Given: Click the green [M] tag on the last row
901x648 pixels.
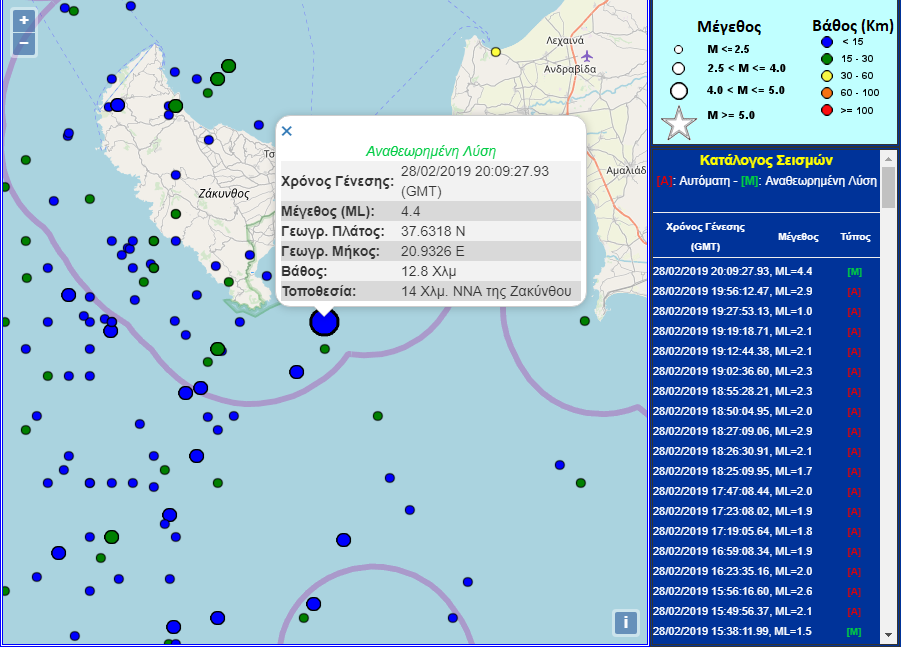Looking at the screenshot, I should tap(853, 631).
